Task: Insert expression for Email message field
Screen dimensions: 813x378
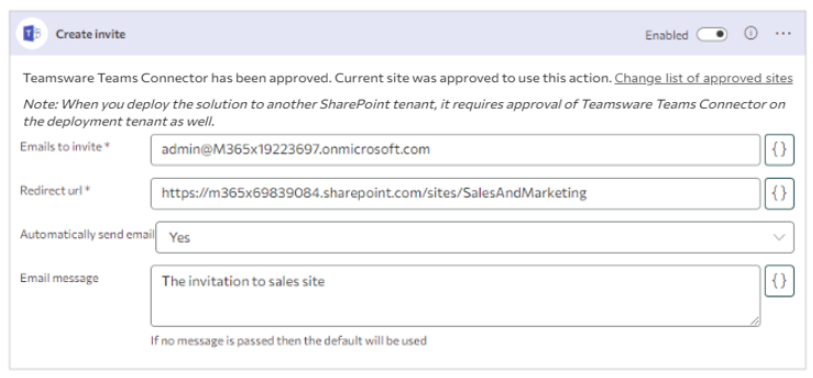Action: (x=779, y=281)
